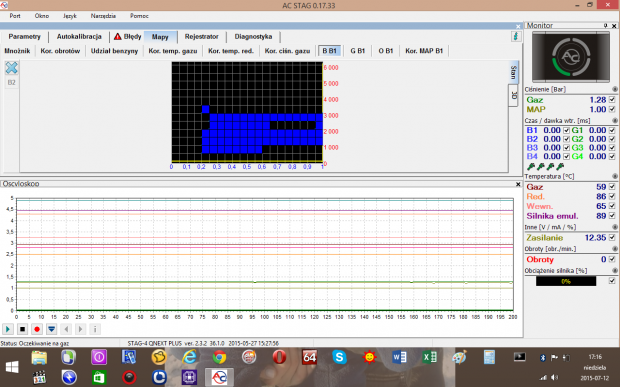Toggle the Gaz pressure checkbox
This screenshot has height=387, width=620.
(612, 100)
